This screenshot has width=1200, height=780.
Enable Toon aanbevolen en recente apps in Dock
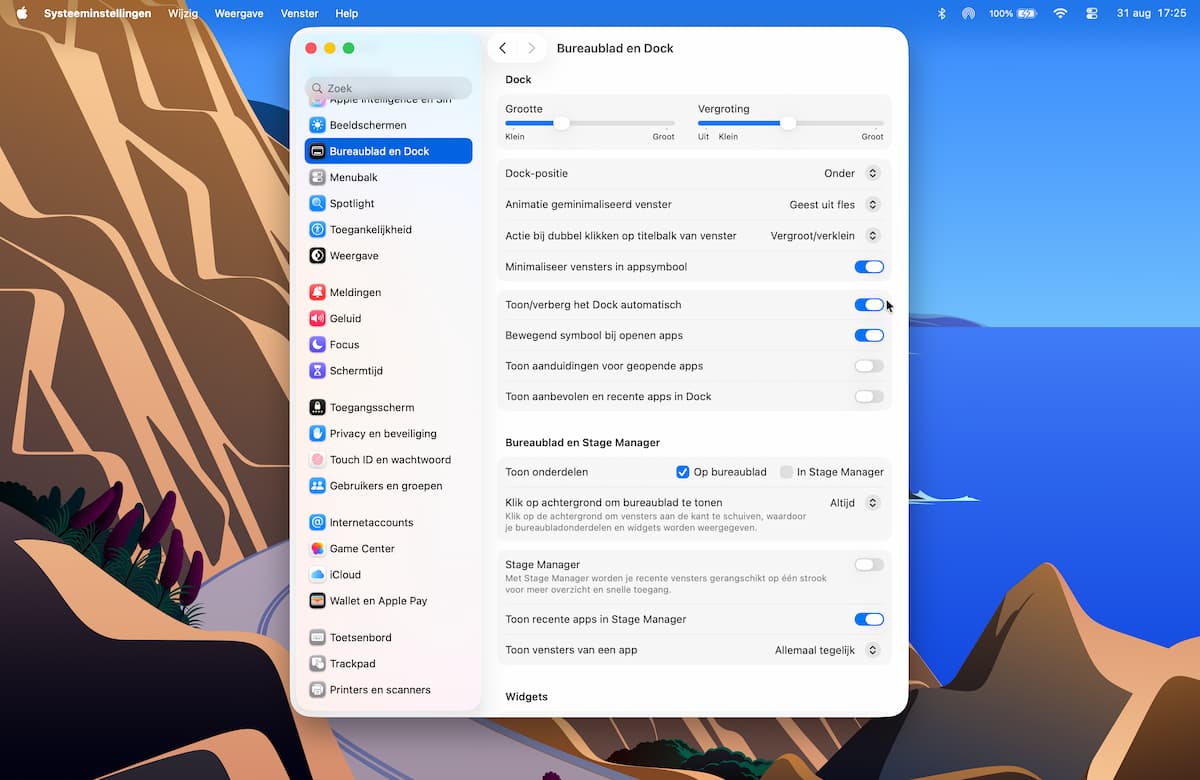[869, 397]
